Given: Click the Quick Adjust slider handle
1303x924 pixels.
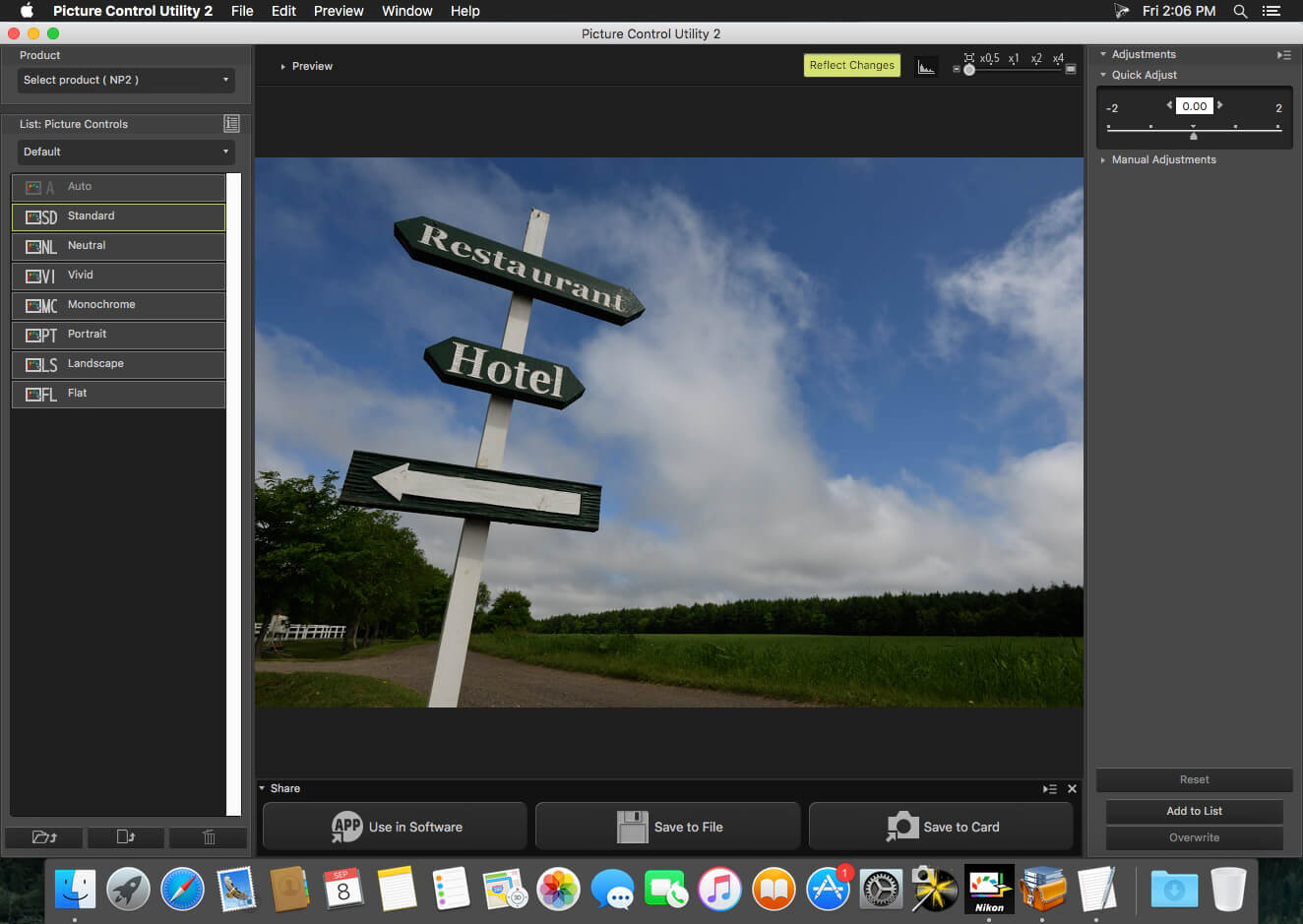Looking at the screenshot, I should (x=1194, y=136).
